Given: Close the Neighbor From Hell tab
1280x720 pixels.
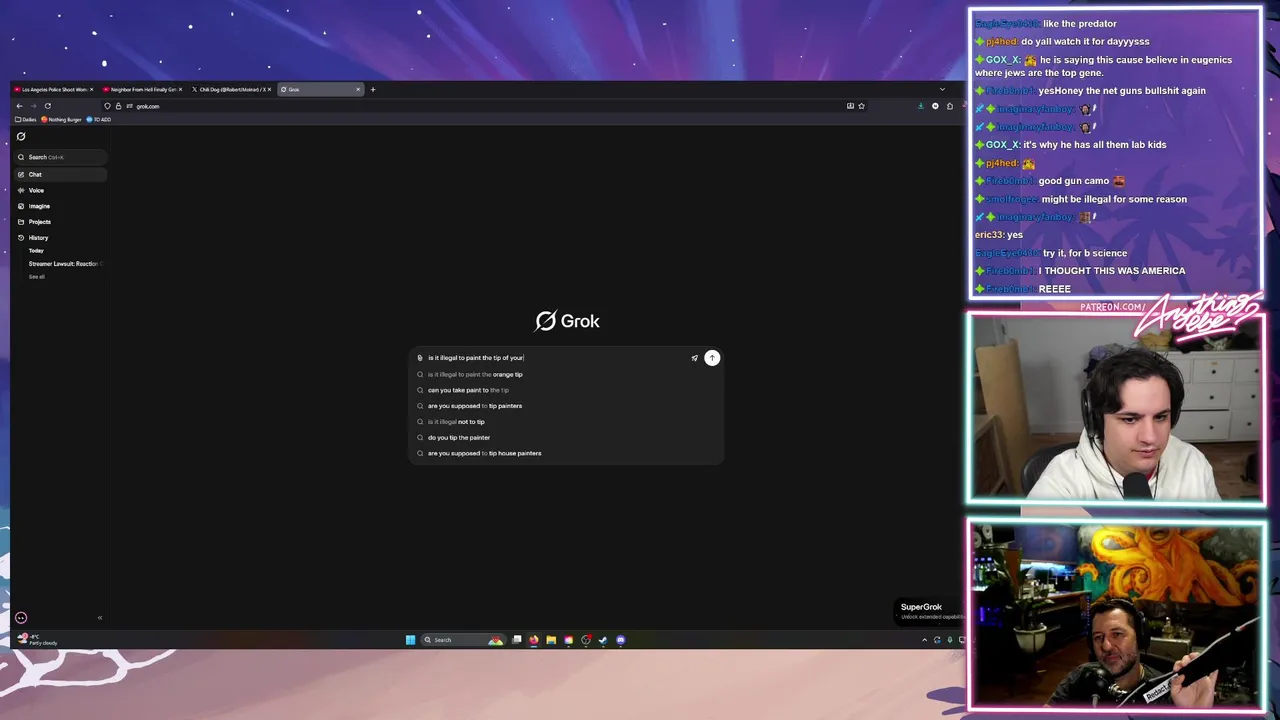Looking at the screenshot, I should pyautogui.click(x=180, y=90).
